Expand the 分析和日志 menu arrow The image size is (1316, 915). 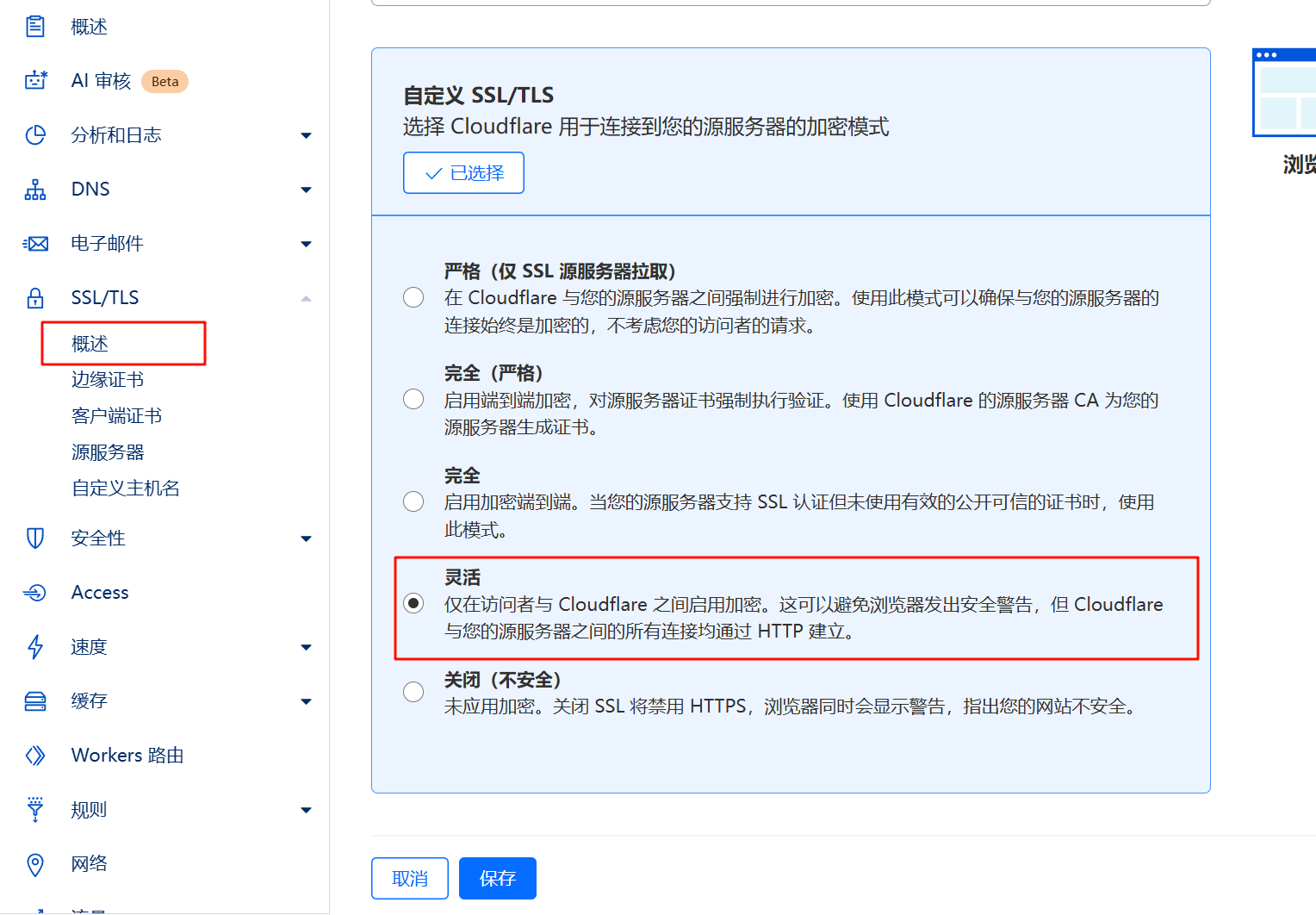[306, 135]
